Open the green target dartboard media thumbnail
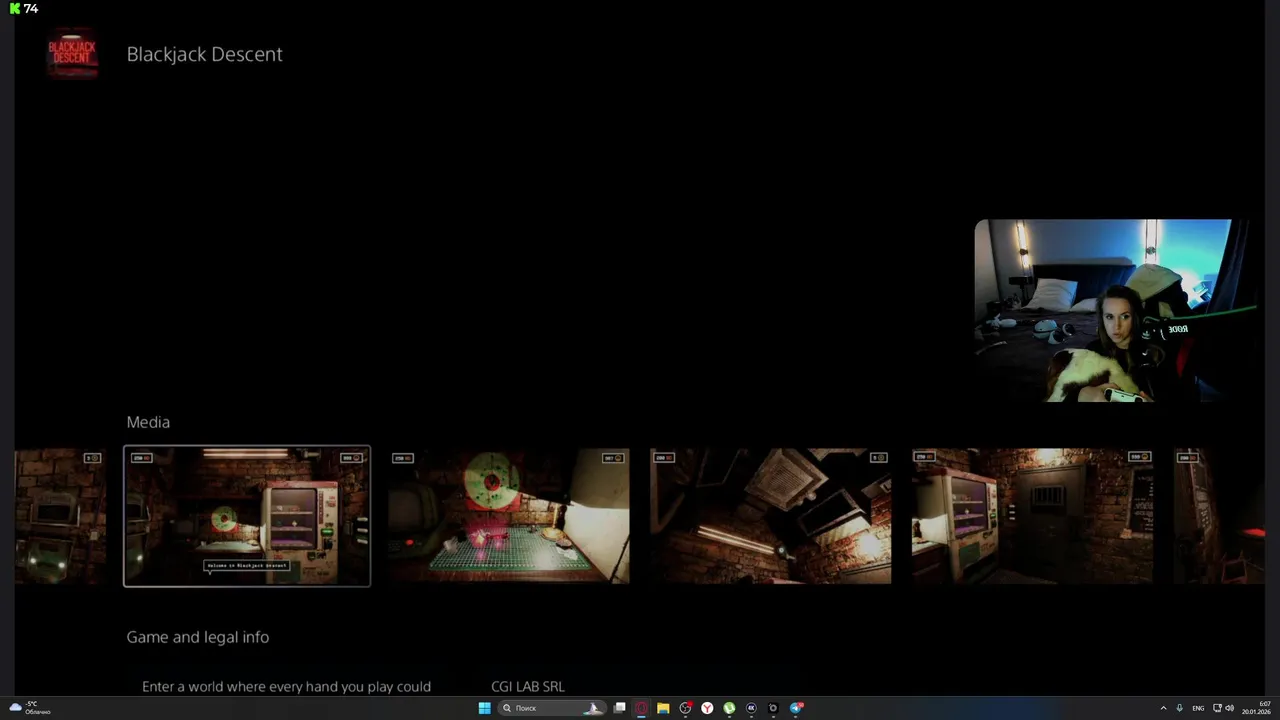Screen dimensions: 1280x720 (509, 516)
